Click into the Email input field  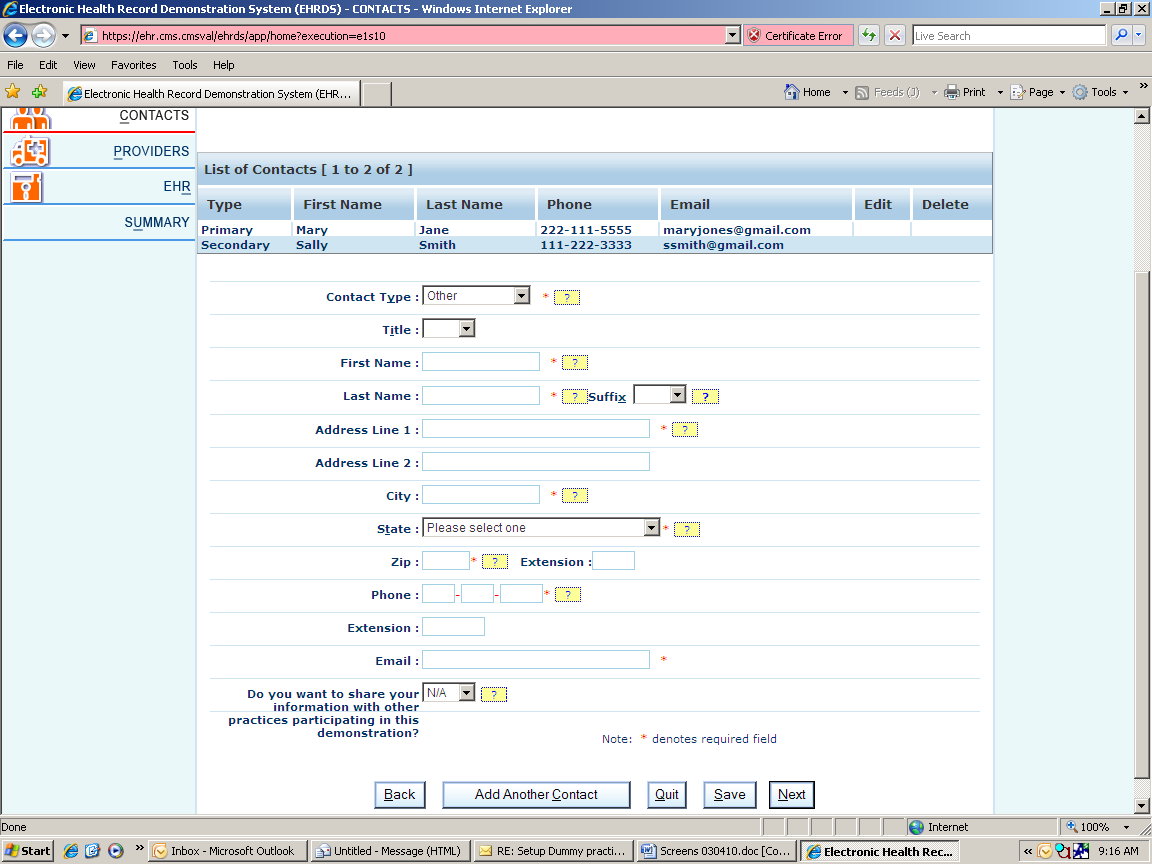[x=536, y=659]
